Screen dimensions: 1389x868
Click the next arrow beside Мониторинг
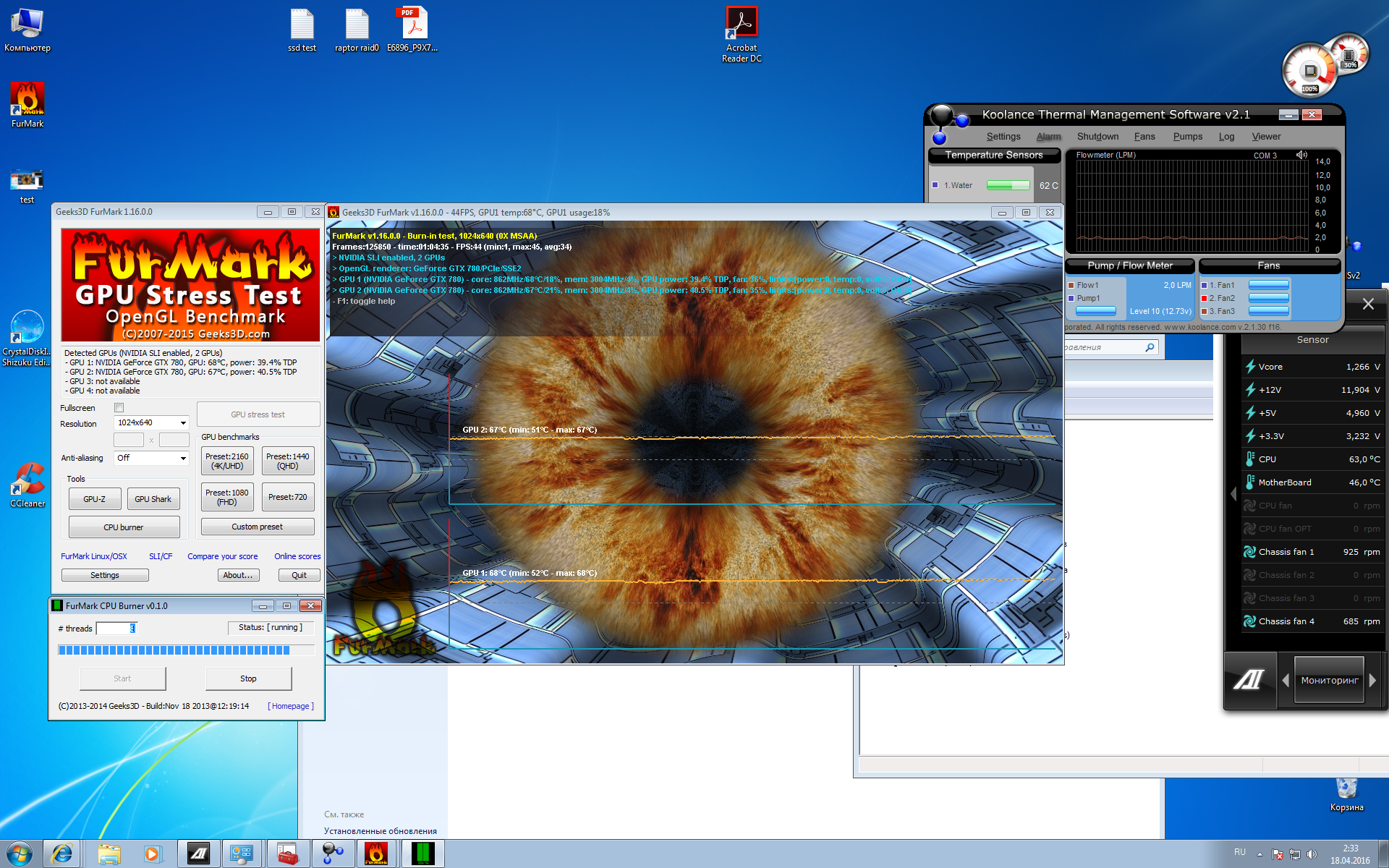click(1373, 680)
